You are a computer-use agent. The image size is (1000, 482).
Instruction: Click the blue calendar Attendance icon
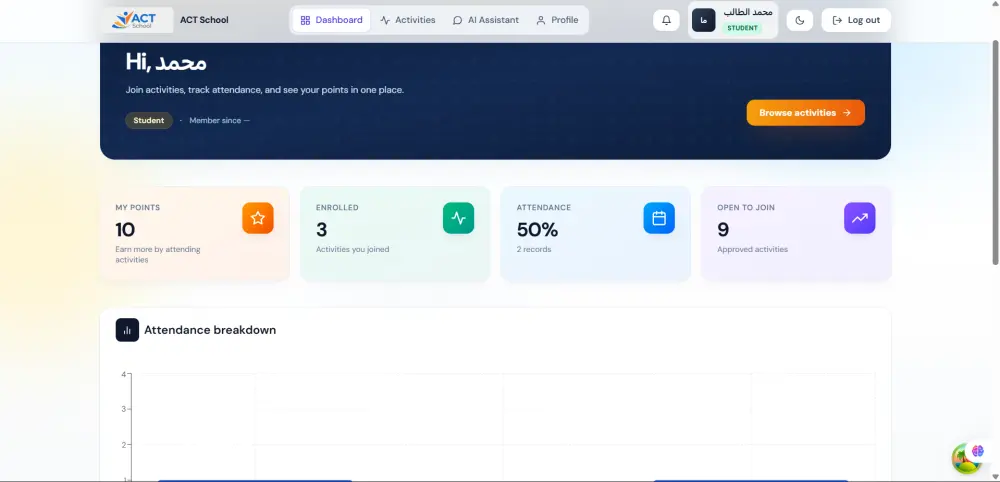pyautogui.click(x=659, y=218)
